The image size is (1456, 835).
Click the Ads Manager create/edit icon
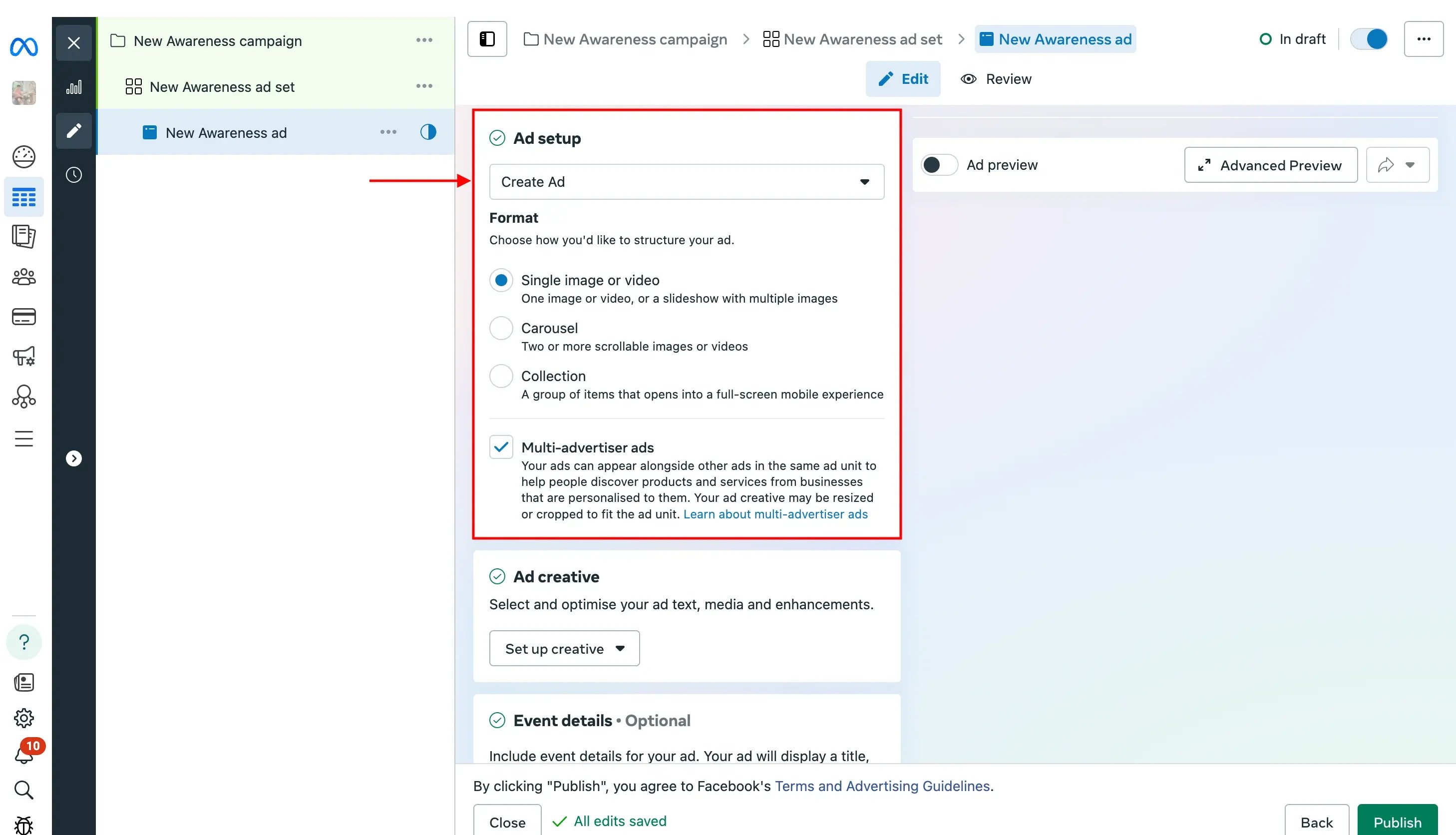coord(74,130)
